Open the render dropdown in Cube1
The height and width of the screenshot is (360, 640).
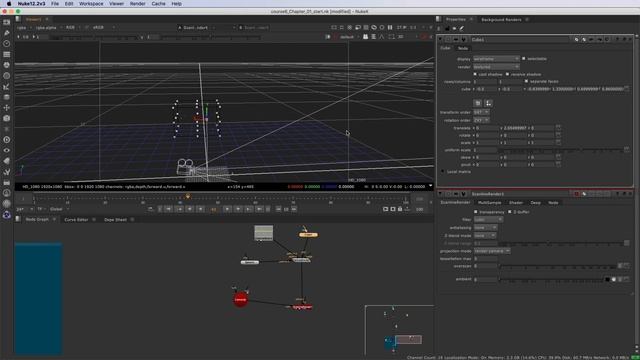click(496, 67)
